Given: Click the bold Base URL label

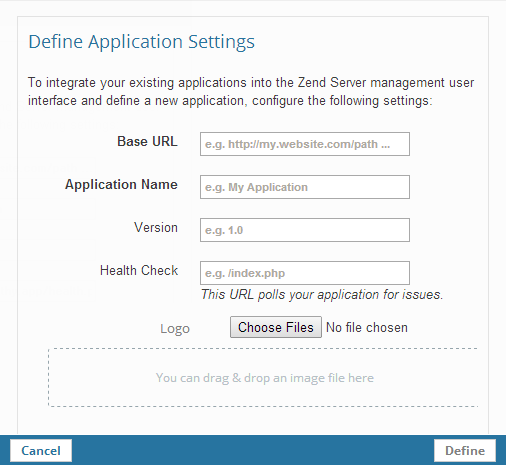Looking at the screenshot, I should (x=147, y=141).
